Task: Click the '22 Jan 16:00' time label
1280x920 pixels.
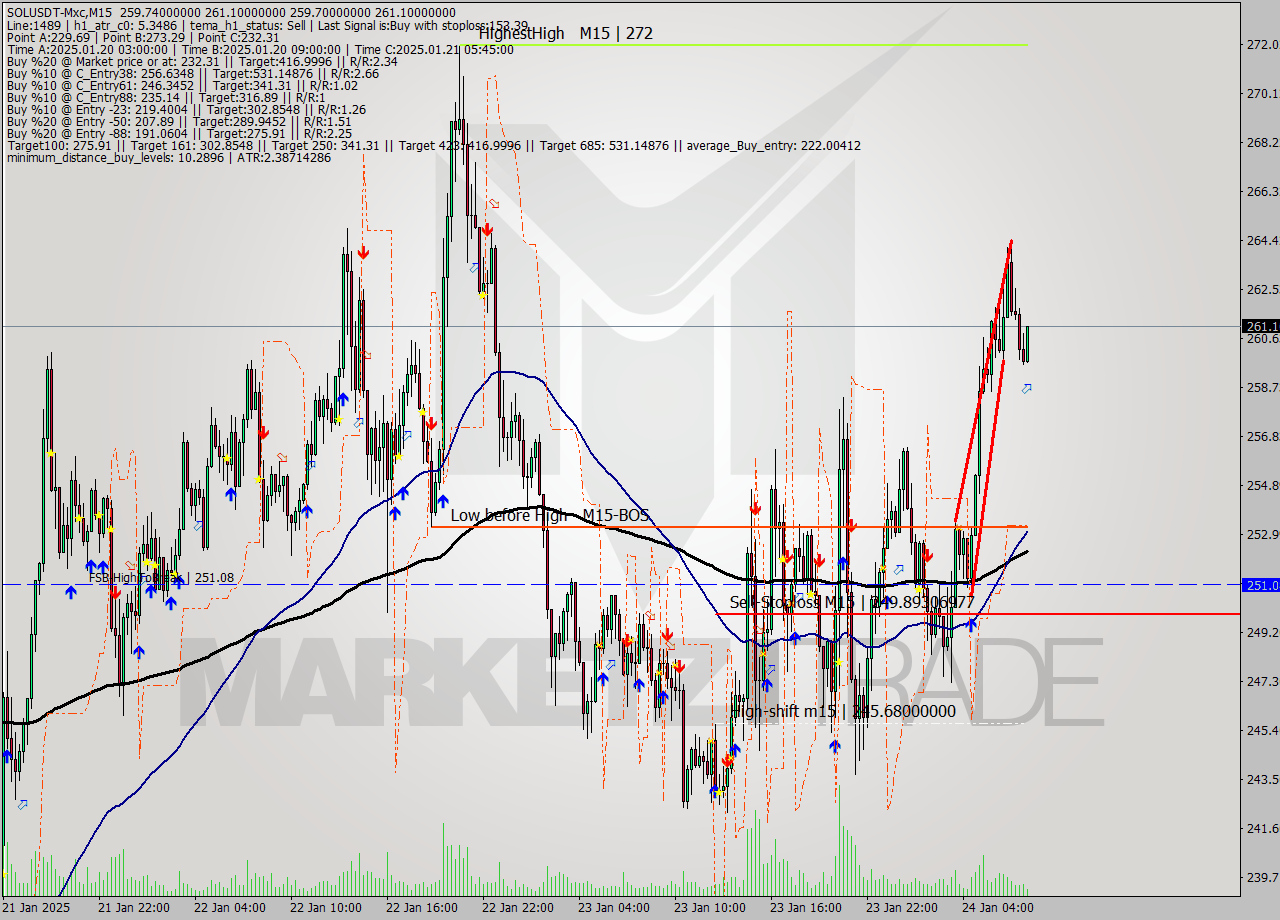Action: click(x=421, y=908)
